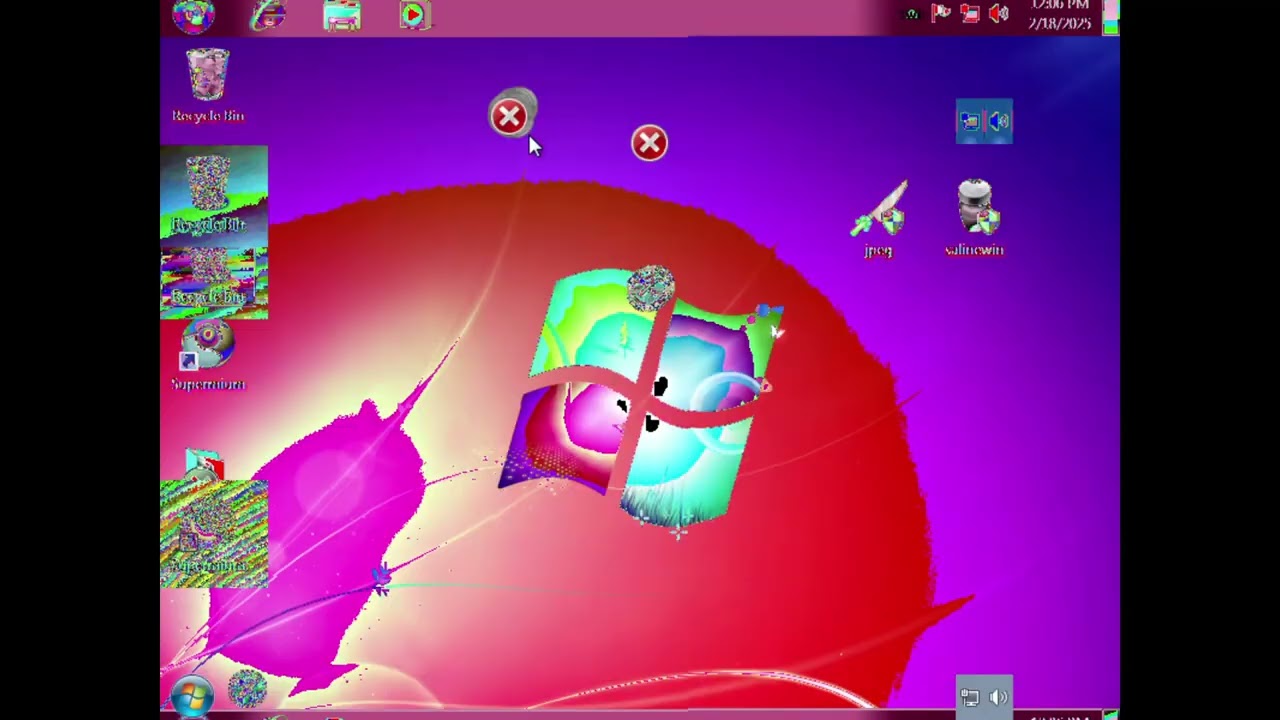The width and height of the screenshot is (1280, 720).
Task: Launch Windows Media Player from the top taskbar
Action: 413,15
